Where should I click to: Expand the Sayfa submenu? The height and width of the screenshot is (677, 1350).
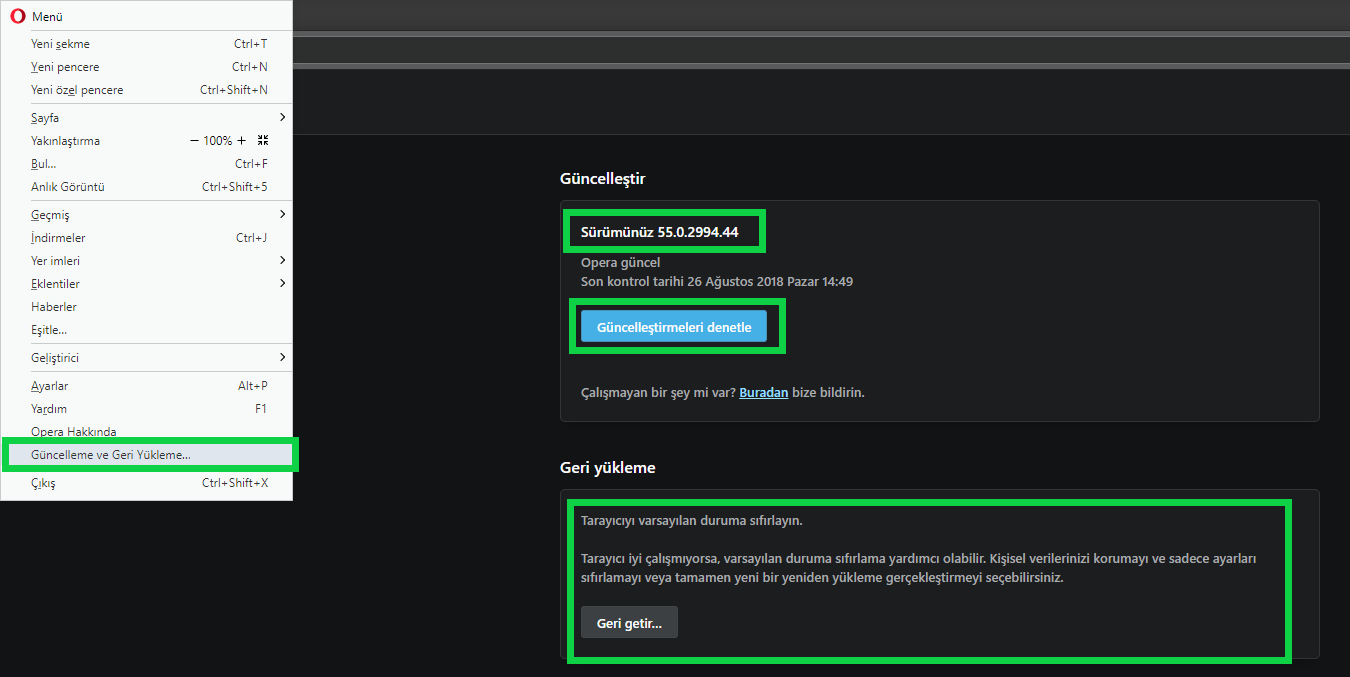coord(146,118)
